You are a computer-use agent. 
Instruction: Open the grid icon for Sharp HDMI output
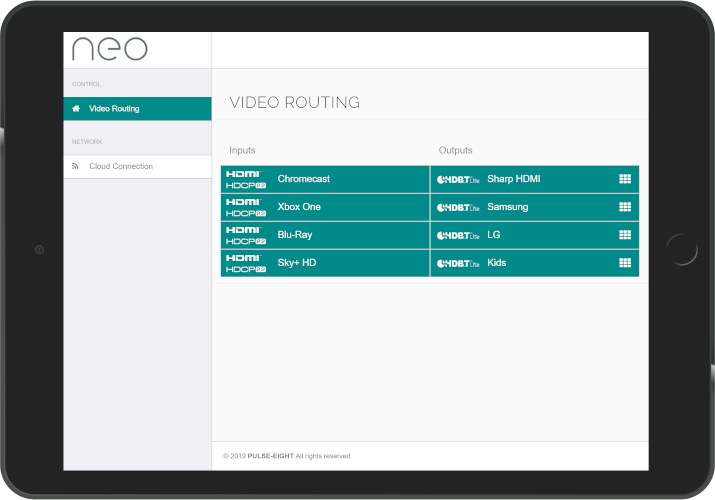(625, 179)
